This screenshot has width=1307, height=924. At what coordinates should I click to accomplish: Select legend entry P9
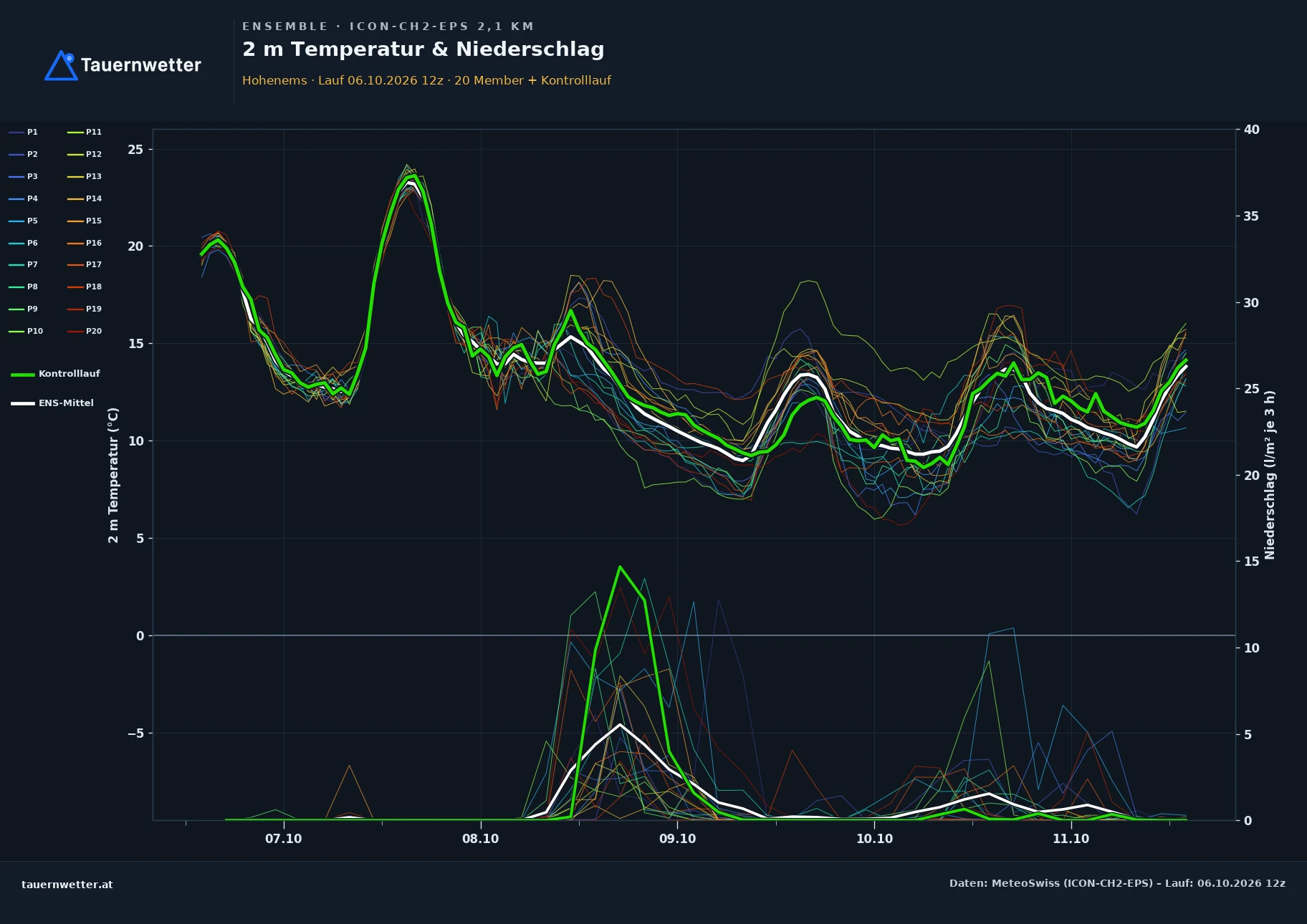tap(23, 309)
